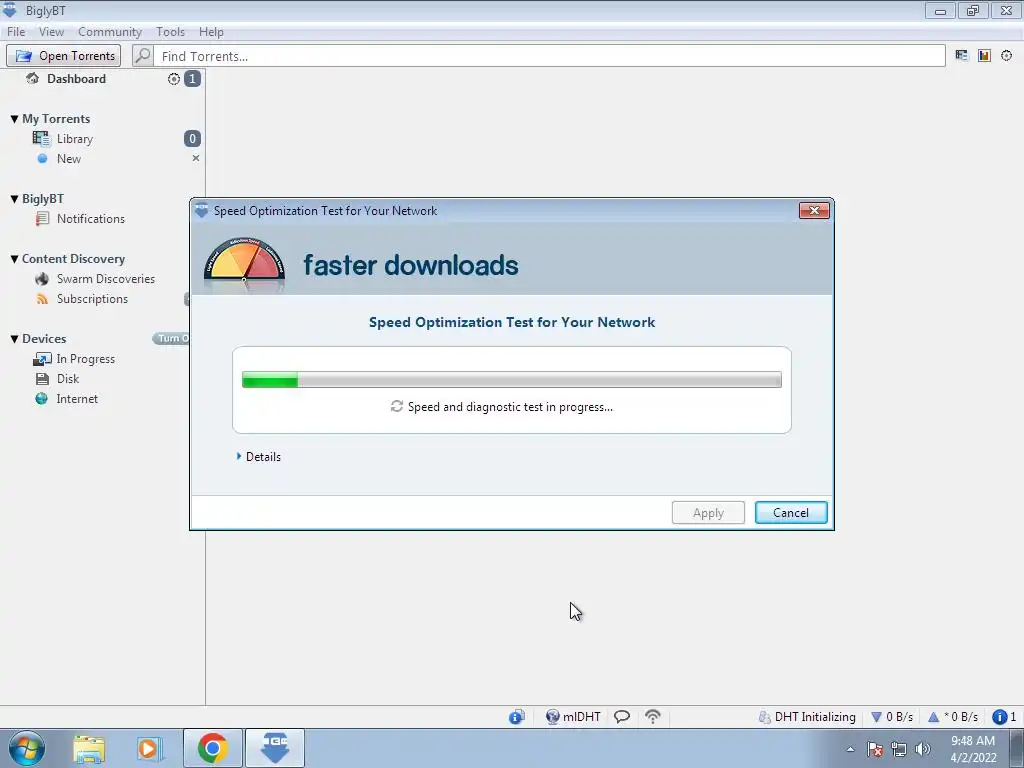Select the New torrents entry

69,159
